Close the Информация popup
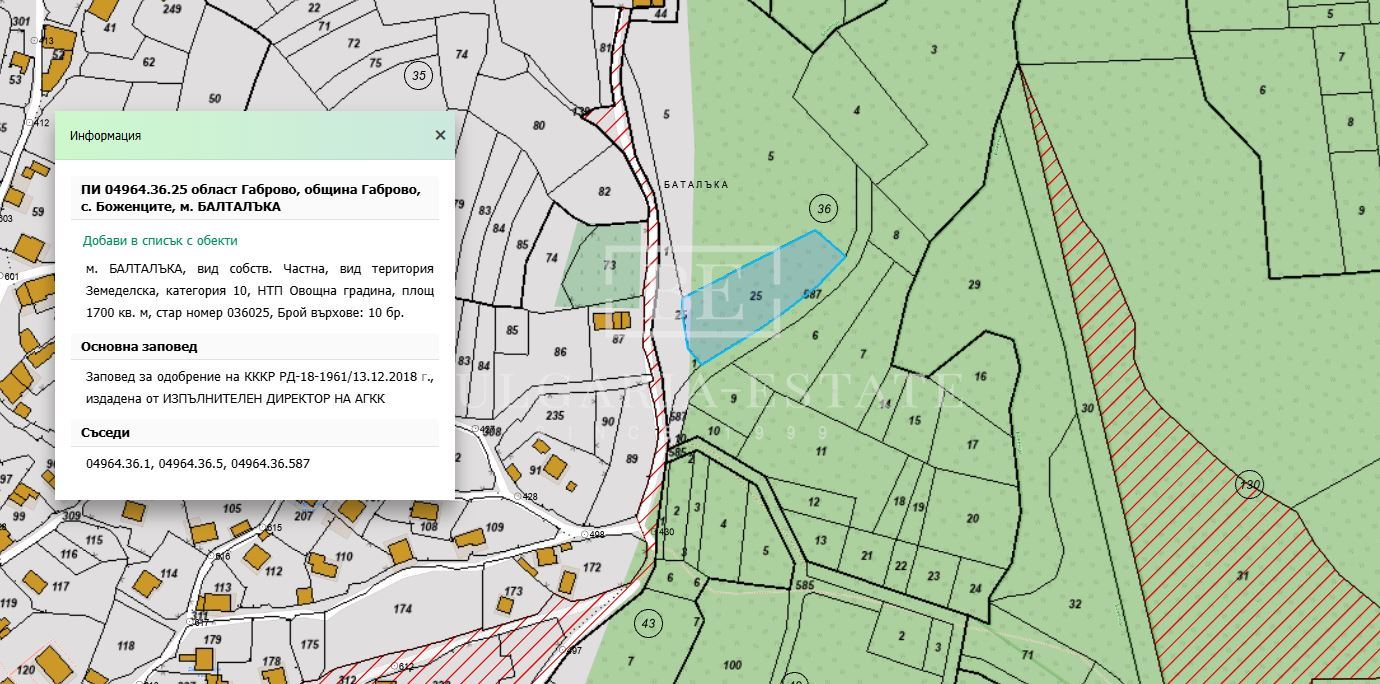The width and height of the screenshot is (1380, 684). coord(440,135)
